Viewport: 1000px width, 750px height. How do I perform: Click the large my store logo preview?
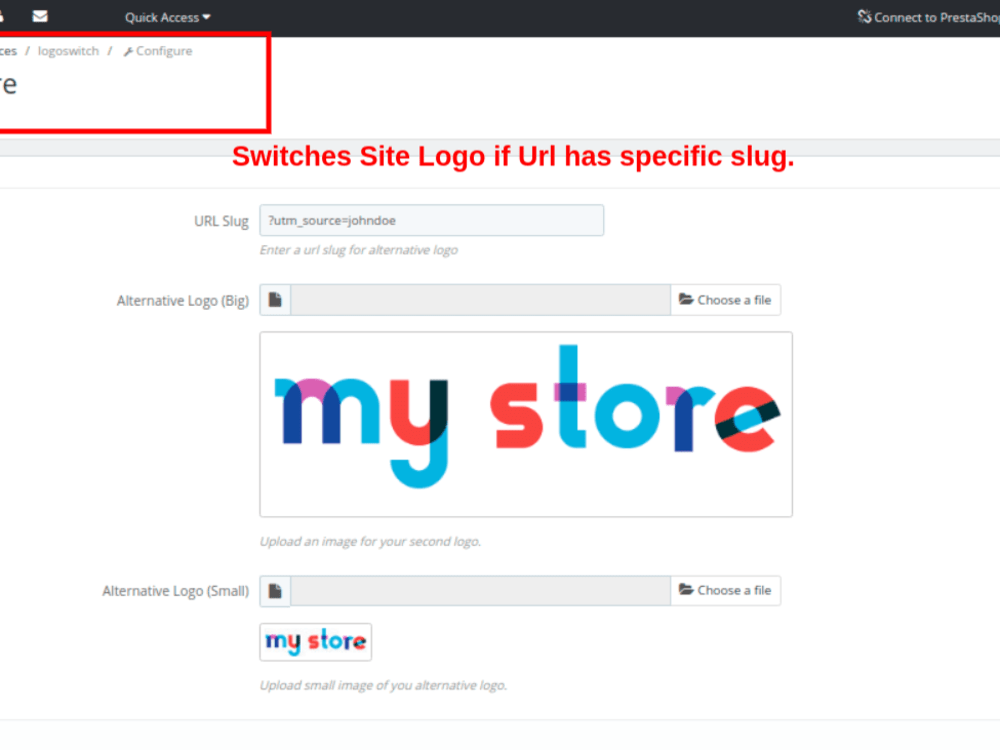click(525, 424)
